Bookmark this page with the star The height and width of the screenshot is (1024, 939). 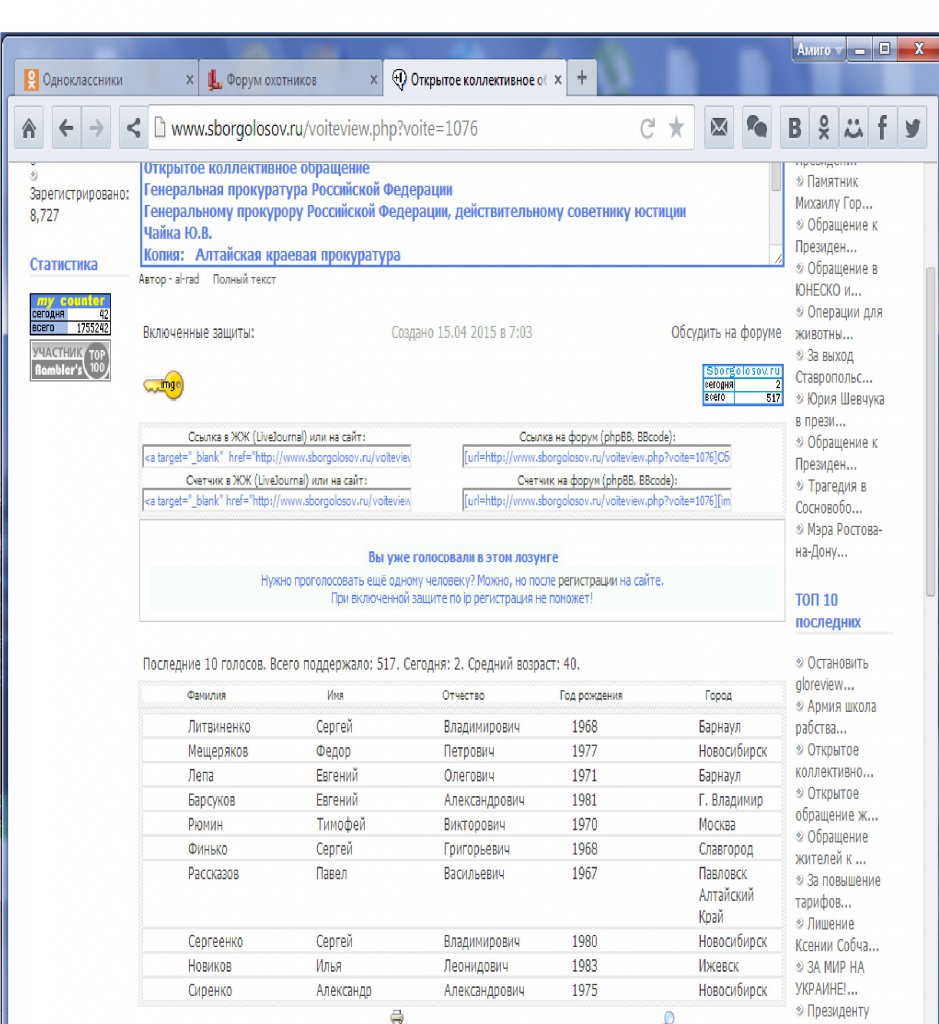tap(677, 128)
